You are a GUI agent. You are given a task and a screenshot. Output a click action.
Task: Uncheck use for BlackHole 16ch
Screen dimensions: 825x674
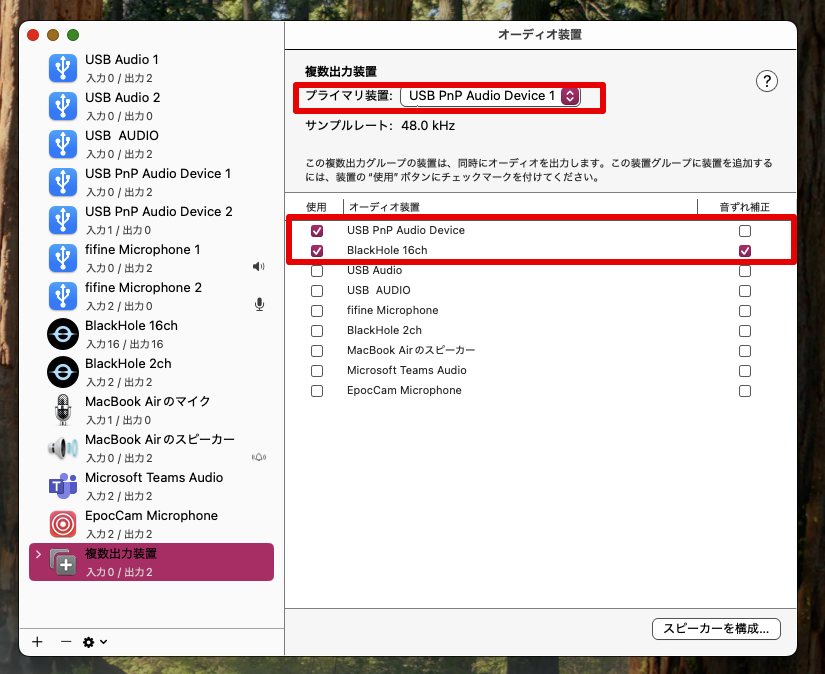click(317, 251)
